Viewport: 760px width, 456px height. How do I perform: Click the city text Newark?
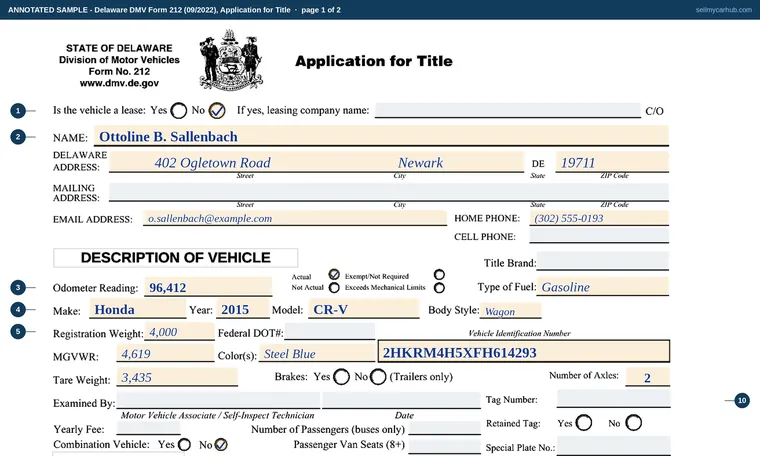[420, 163]
